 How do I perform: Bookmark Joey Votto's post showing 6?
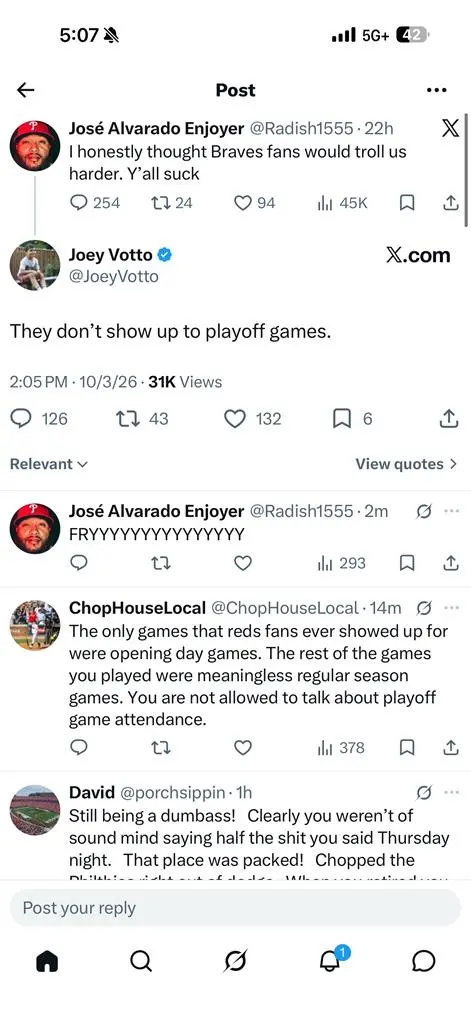tap(342, 419)
